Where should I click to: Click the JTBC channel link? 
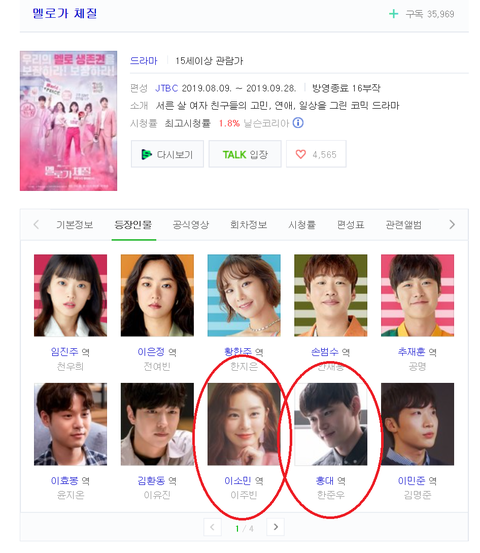166,88
